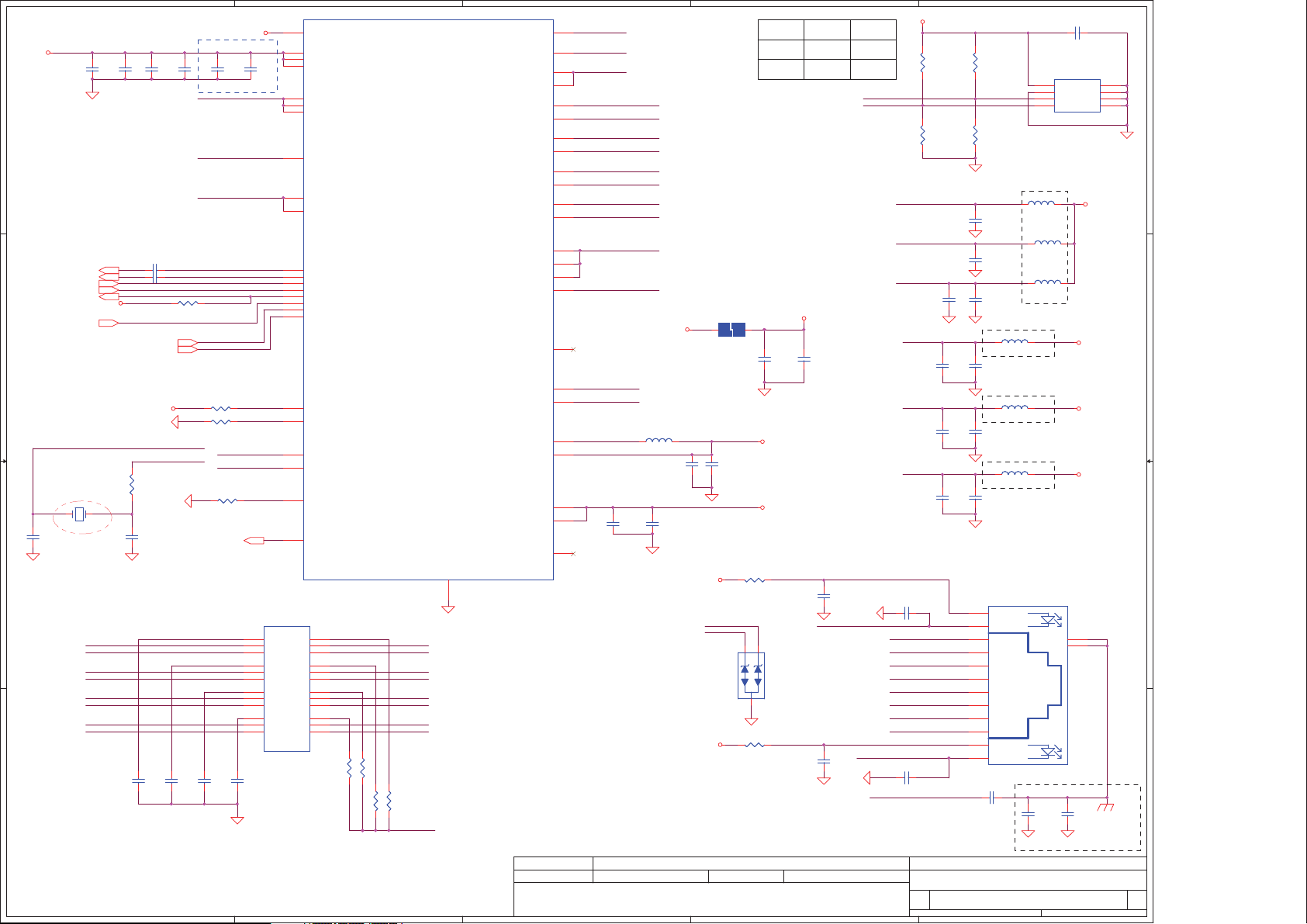Select the RJ45 jack outline symbol
The image size is (1307, 924).
(x=1028, y=685)
